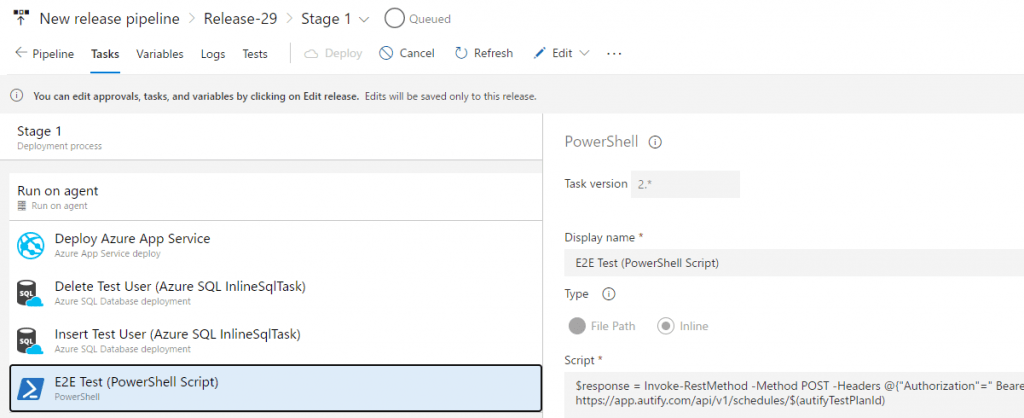Open New release pipeline breadcrumb
1024x418 pixels.
[109, 19]
